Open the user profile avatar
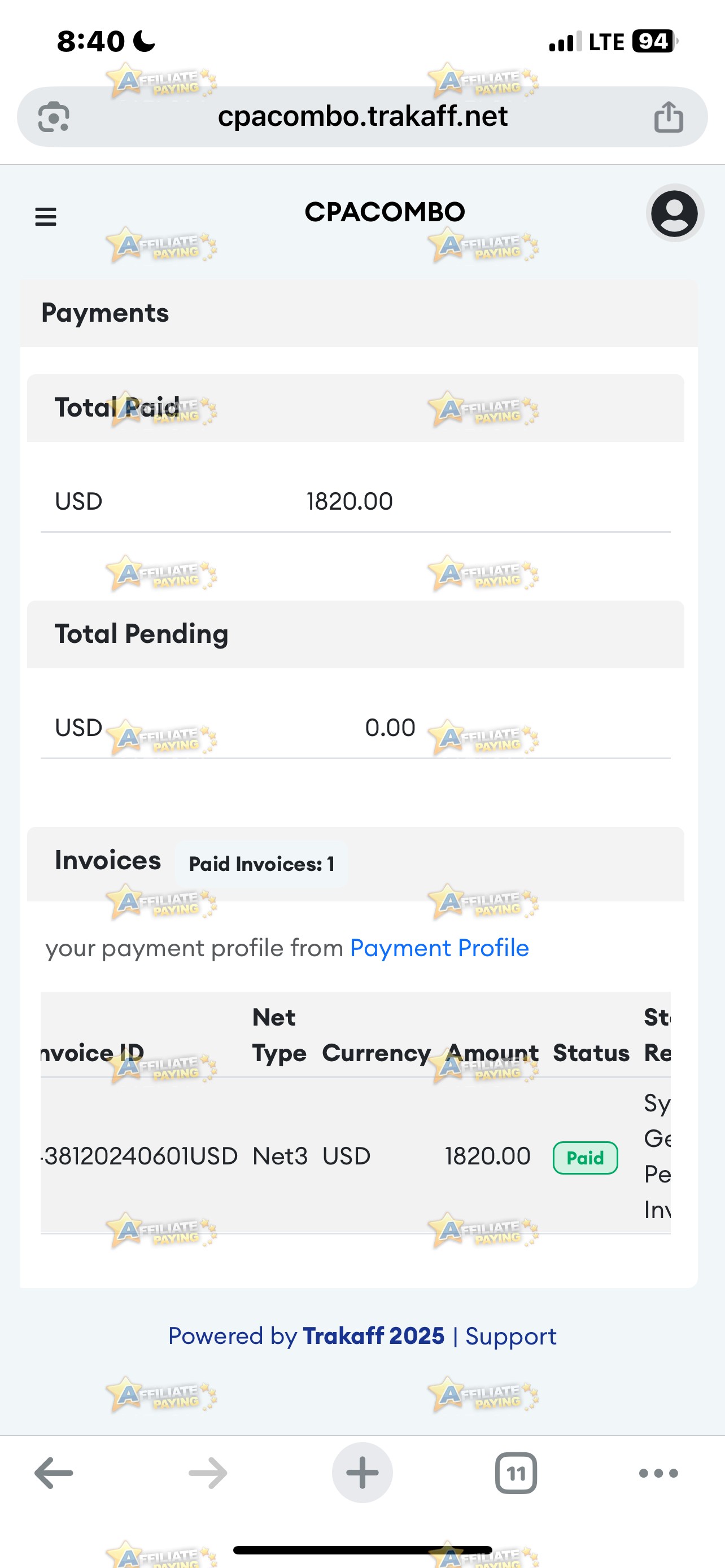 (x=675, y=213)
